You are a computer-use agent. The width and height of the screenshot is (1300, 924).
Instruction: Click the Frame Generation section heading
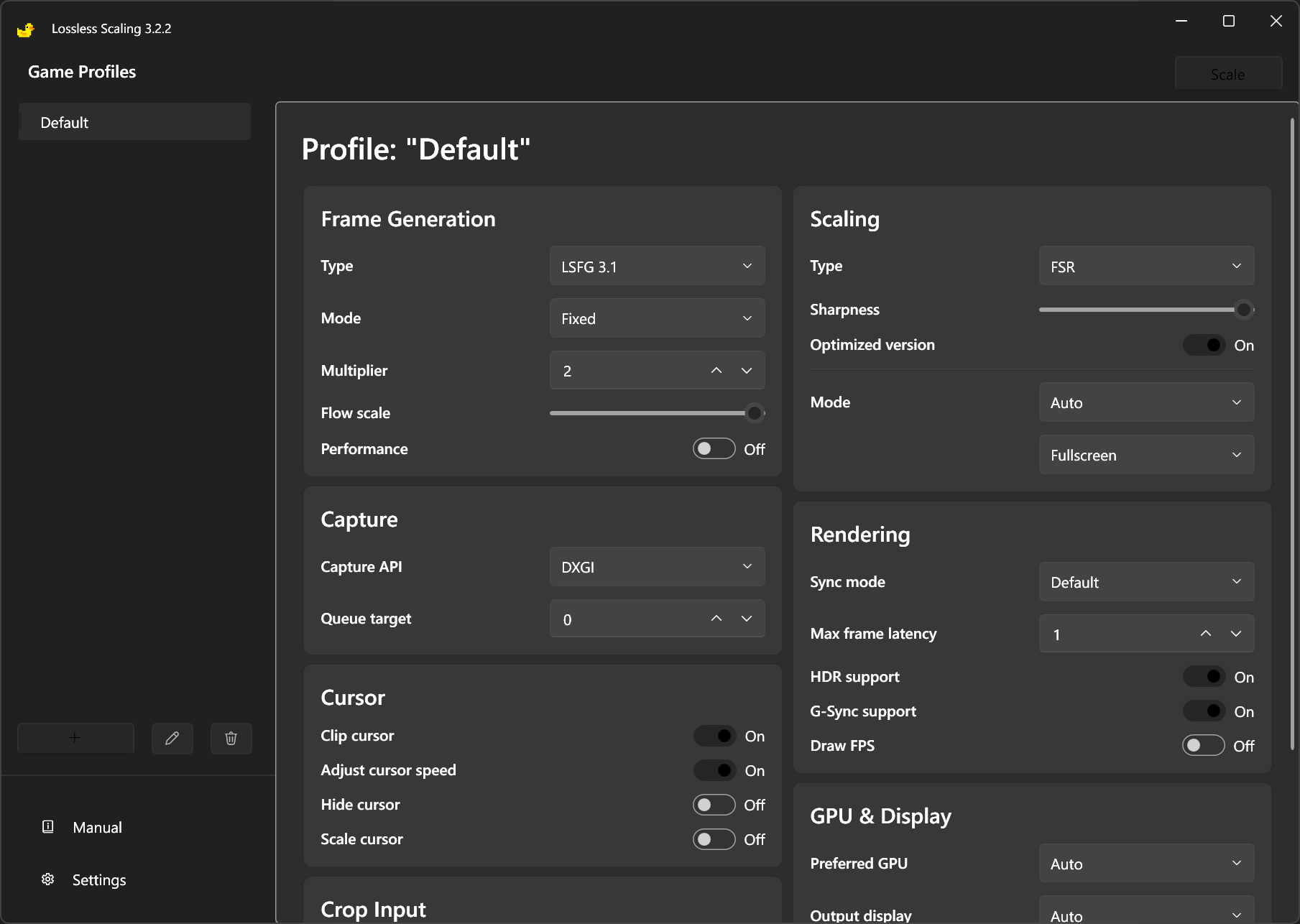408,219
